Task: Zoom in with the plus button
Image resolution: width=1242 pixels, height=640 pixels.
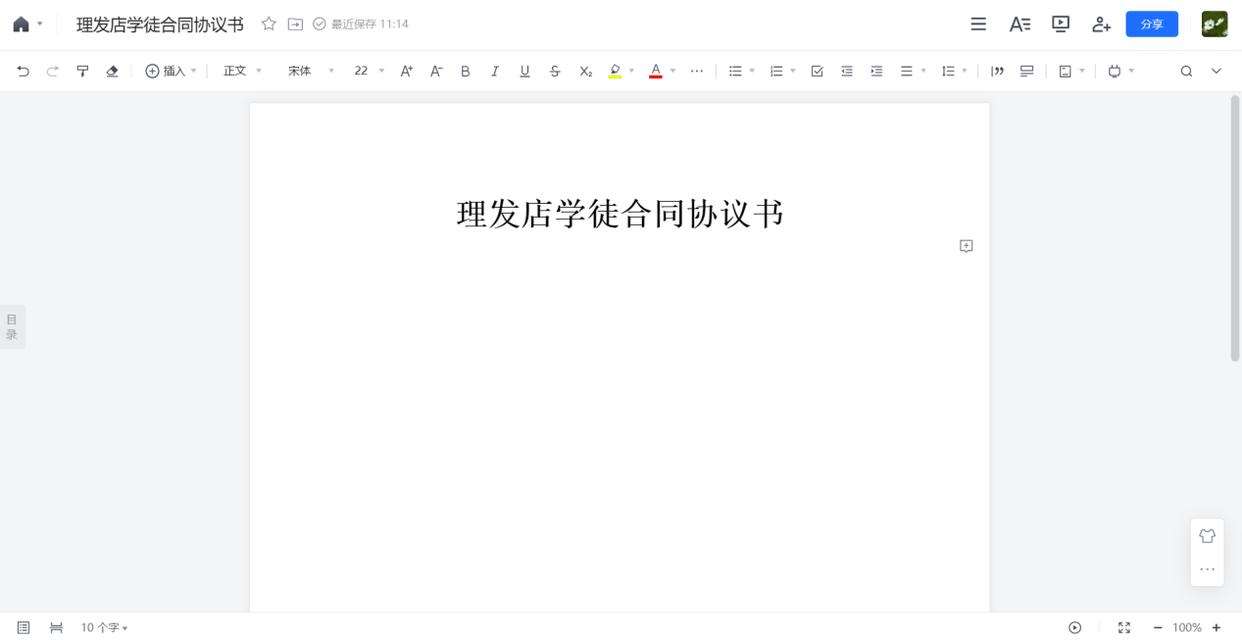Action: 1216,627
